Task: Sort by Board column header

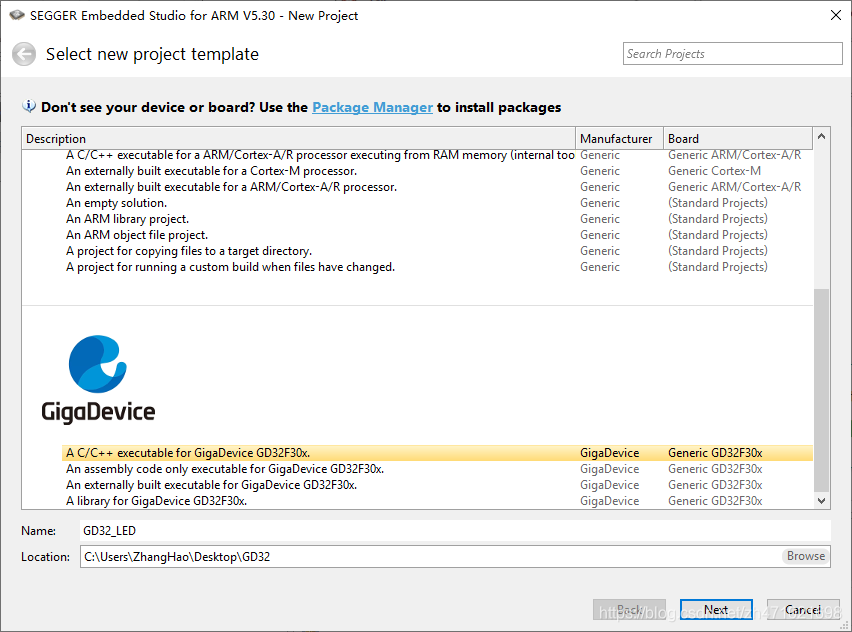Action: pos(738,139)
